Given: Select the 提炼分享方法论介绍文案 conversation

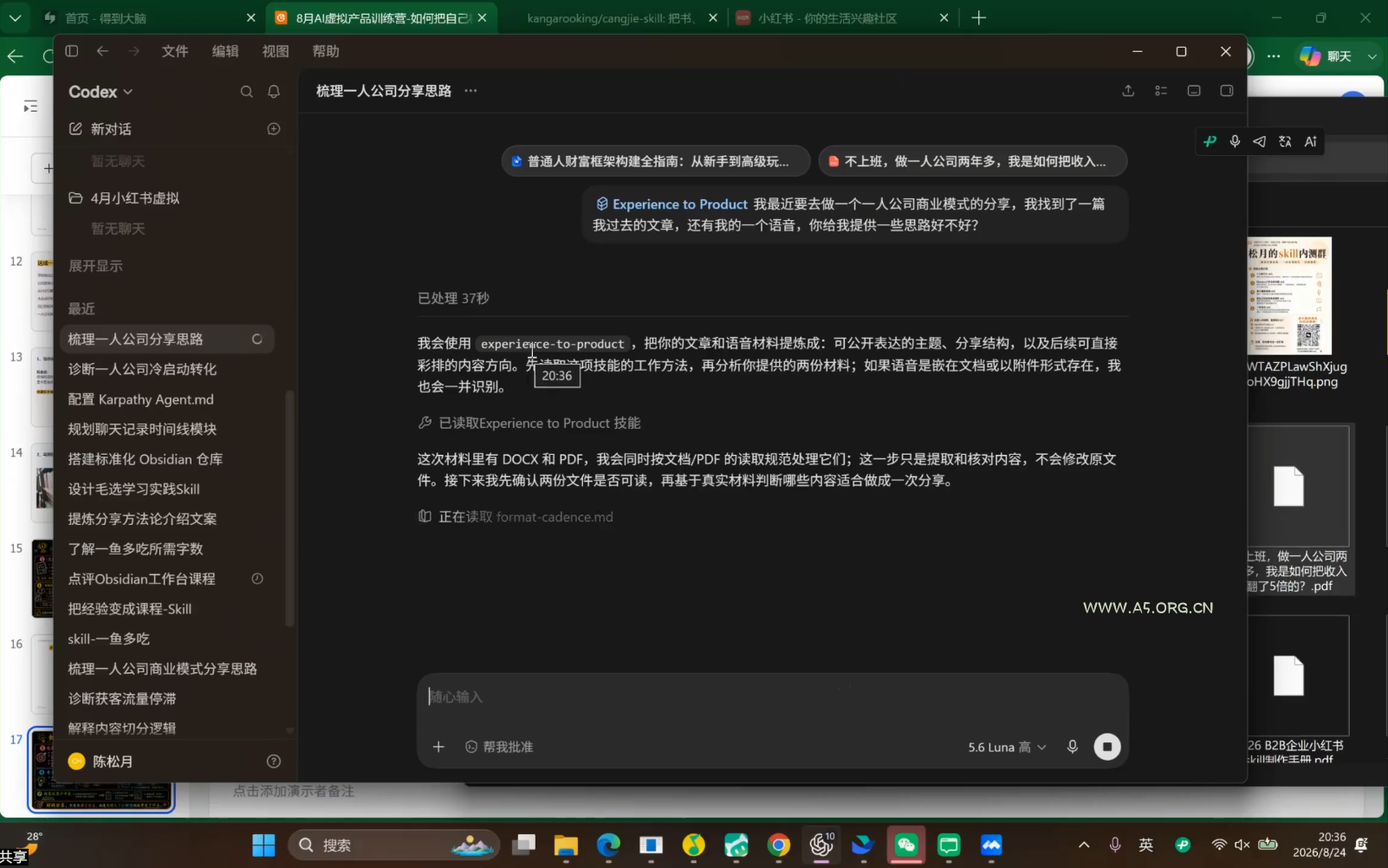Looking at the screenshot, I should click(166, 519).
